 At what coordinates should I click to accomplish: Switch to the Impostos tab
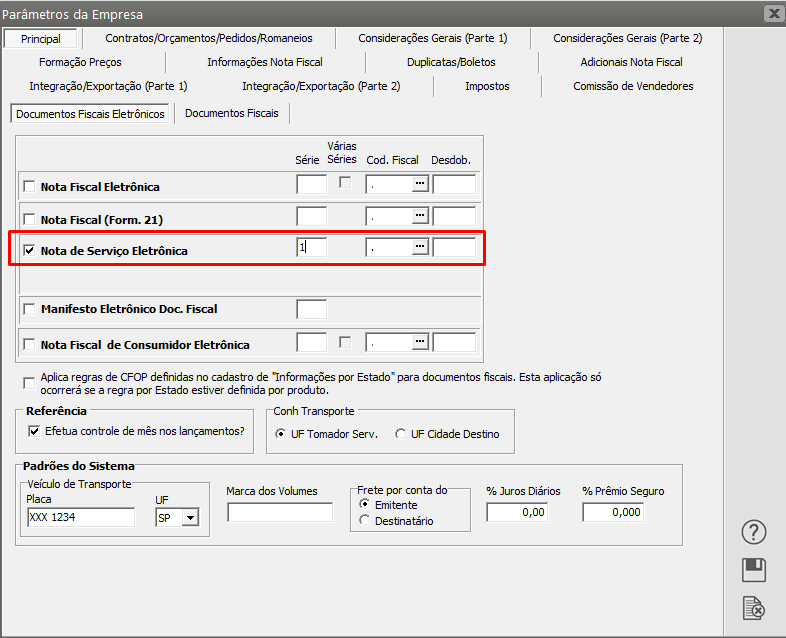tap(487, 86)
